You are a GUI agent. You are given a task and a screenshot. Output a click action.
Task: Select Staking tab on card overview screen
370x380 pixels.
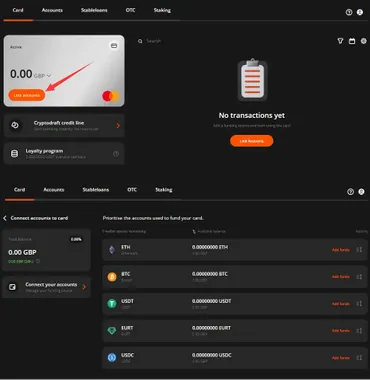point(162,10)
